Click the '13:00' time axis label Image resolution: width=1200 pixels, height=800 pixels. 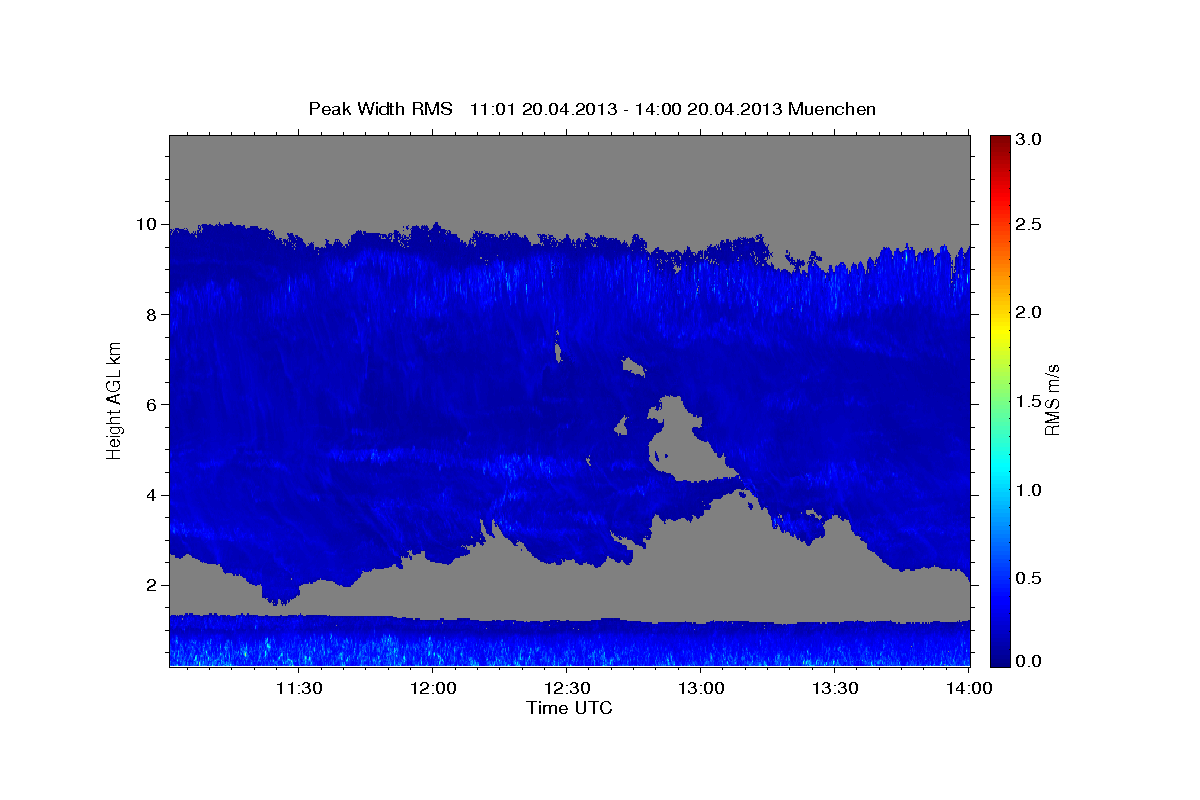(x=701, y=688)
